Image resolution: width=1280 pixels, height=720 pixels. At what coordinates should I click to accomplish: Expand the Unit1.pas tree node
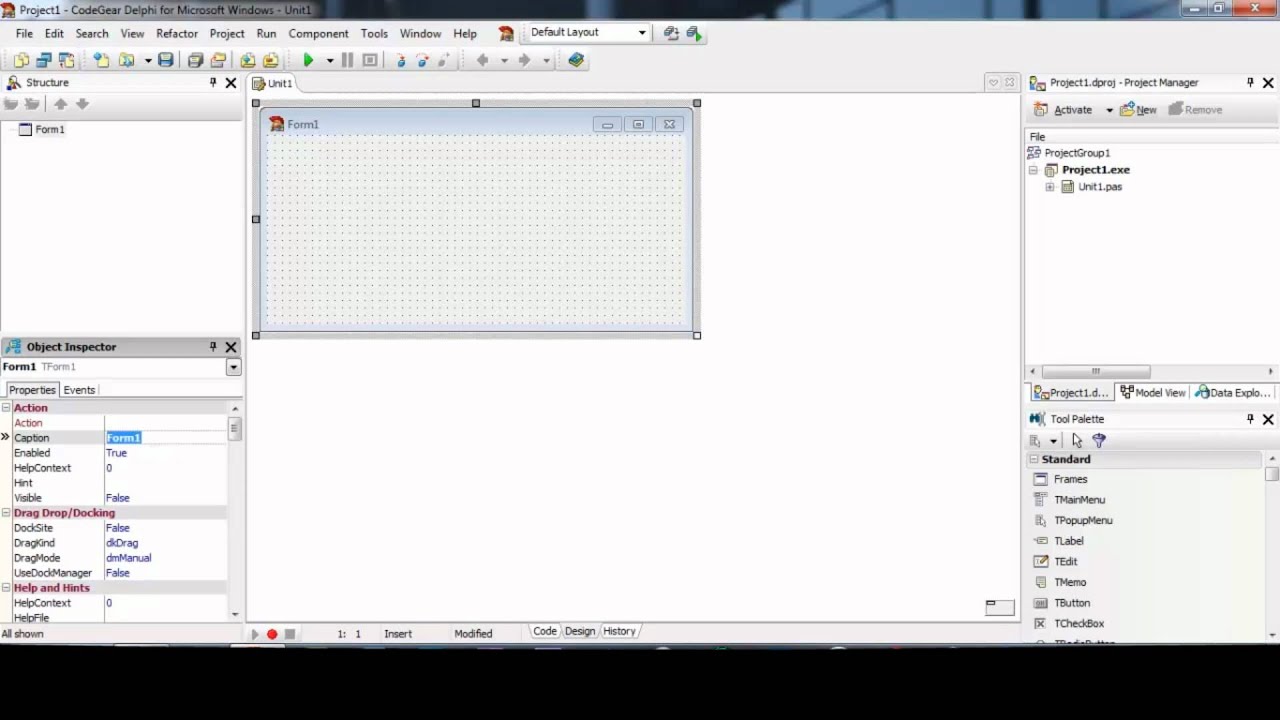click(1049, 187)
